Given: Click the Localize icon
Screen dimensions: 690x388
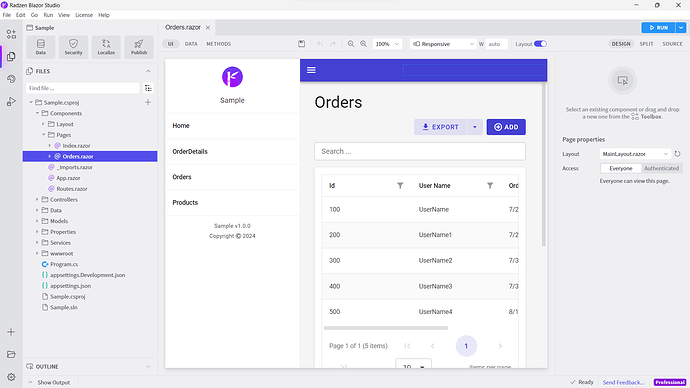Looking at the screenshot, I should [106, 47].
